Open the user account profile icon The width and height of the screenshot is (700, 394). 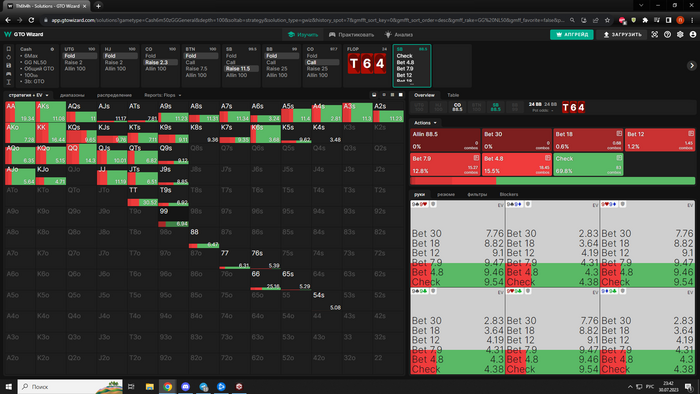tap(693, 34)
